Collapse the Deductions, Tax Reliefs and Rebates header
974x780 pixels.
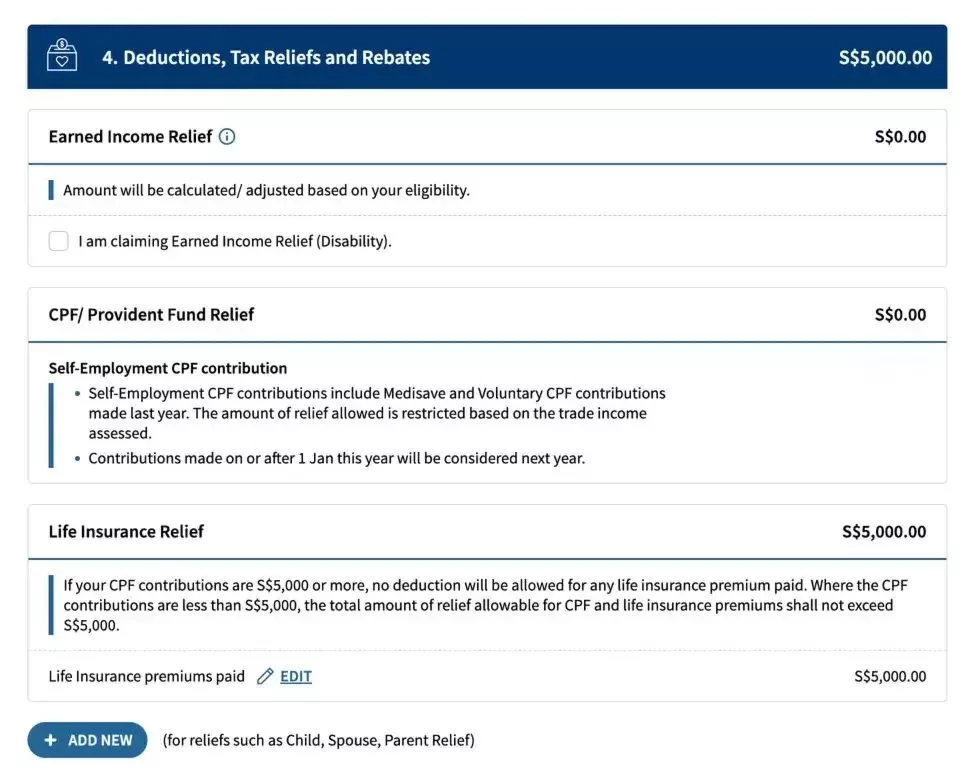point(487,57)
